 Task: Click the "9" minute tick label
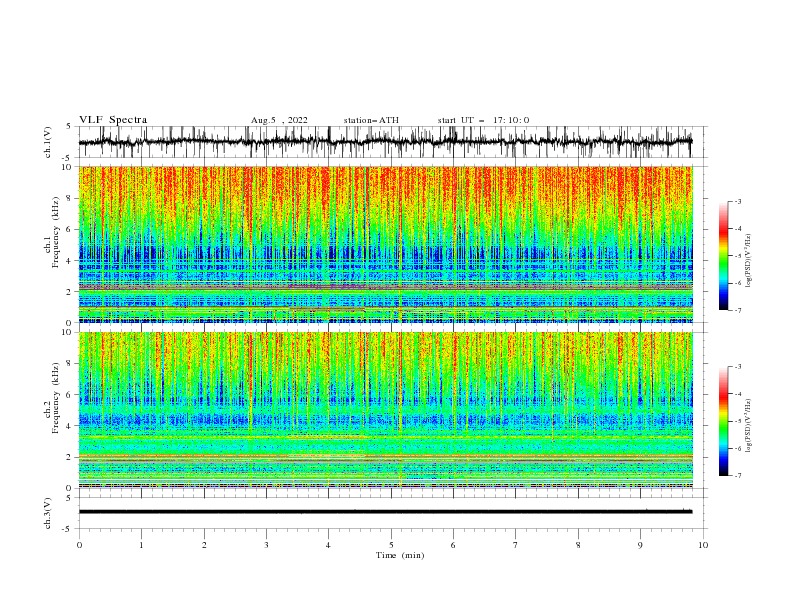(x=640, y=545)
